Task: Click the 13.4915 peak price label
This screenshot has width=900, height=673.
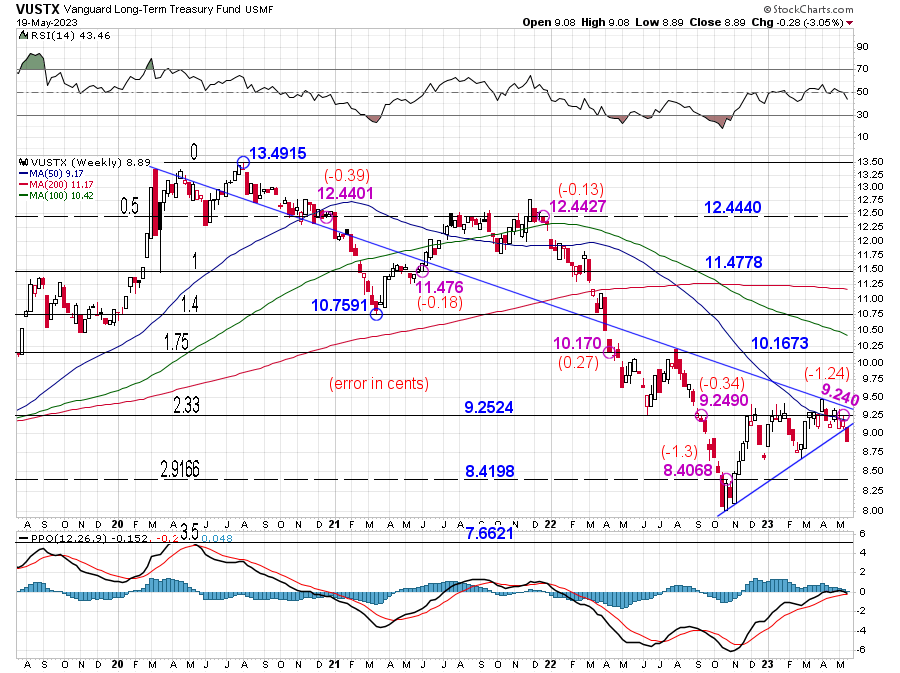Action: (x=278, y=153)
